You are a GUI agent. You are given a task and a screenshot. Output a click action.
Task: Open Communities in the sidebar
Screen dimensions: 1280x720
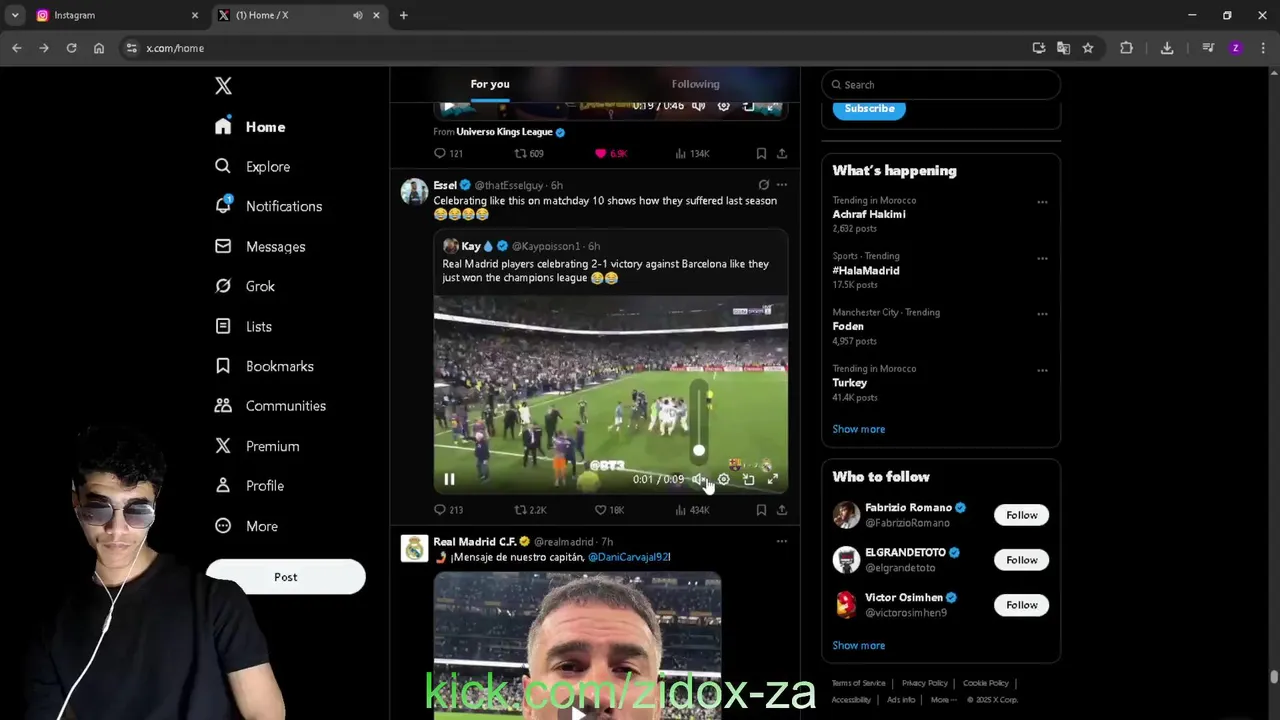(270, 406)
